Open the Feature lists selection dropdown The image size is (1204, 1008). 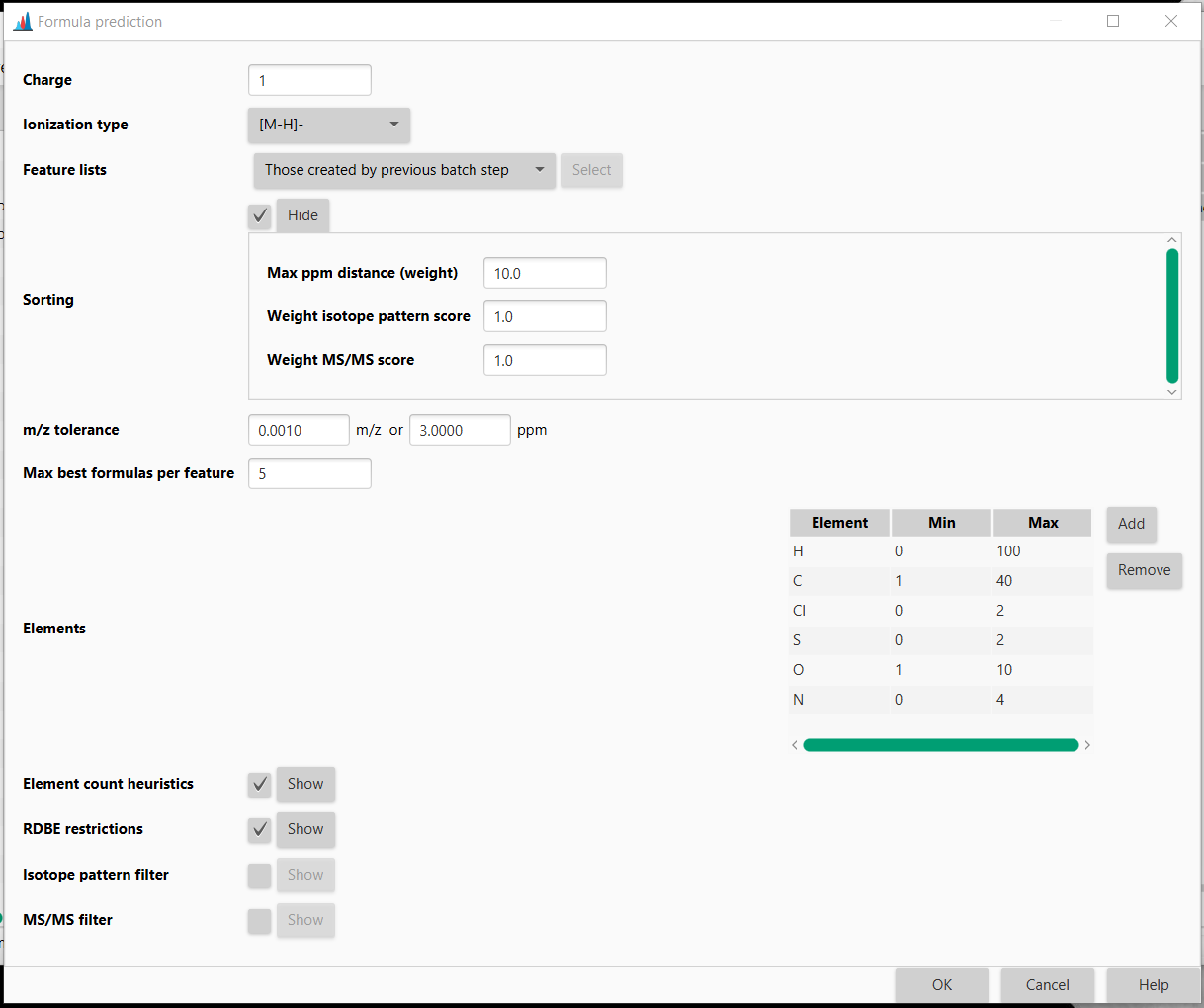coord(403,170)
